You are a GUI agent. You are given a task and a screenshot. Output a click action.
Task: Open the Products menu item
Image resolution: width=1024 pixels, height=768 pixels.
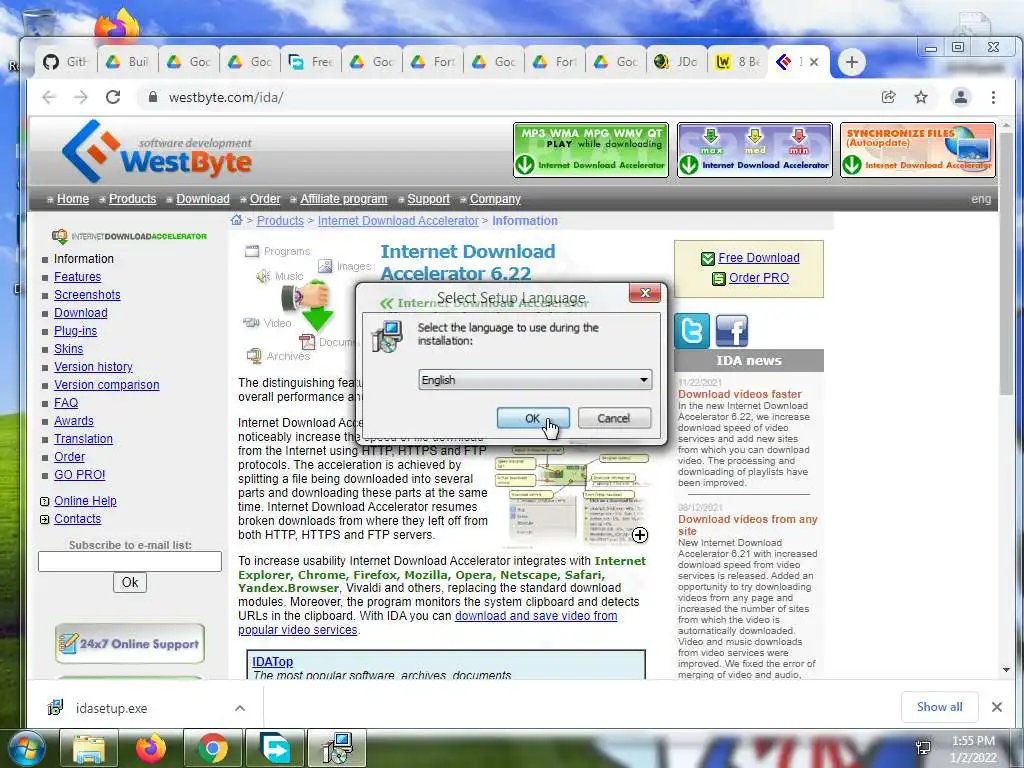133,199
